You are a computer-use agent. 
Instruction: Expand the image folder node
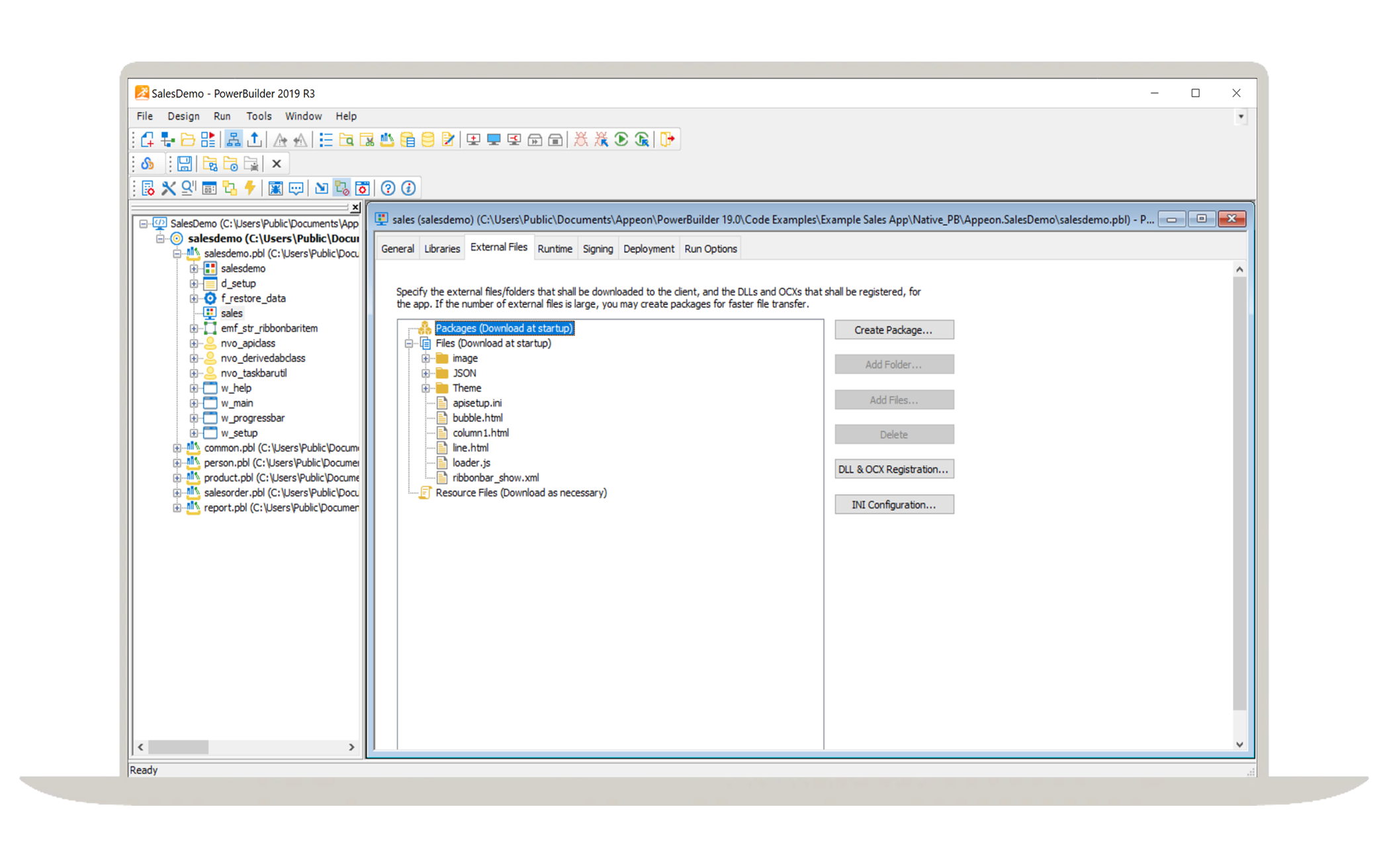(x=426, y=358)
